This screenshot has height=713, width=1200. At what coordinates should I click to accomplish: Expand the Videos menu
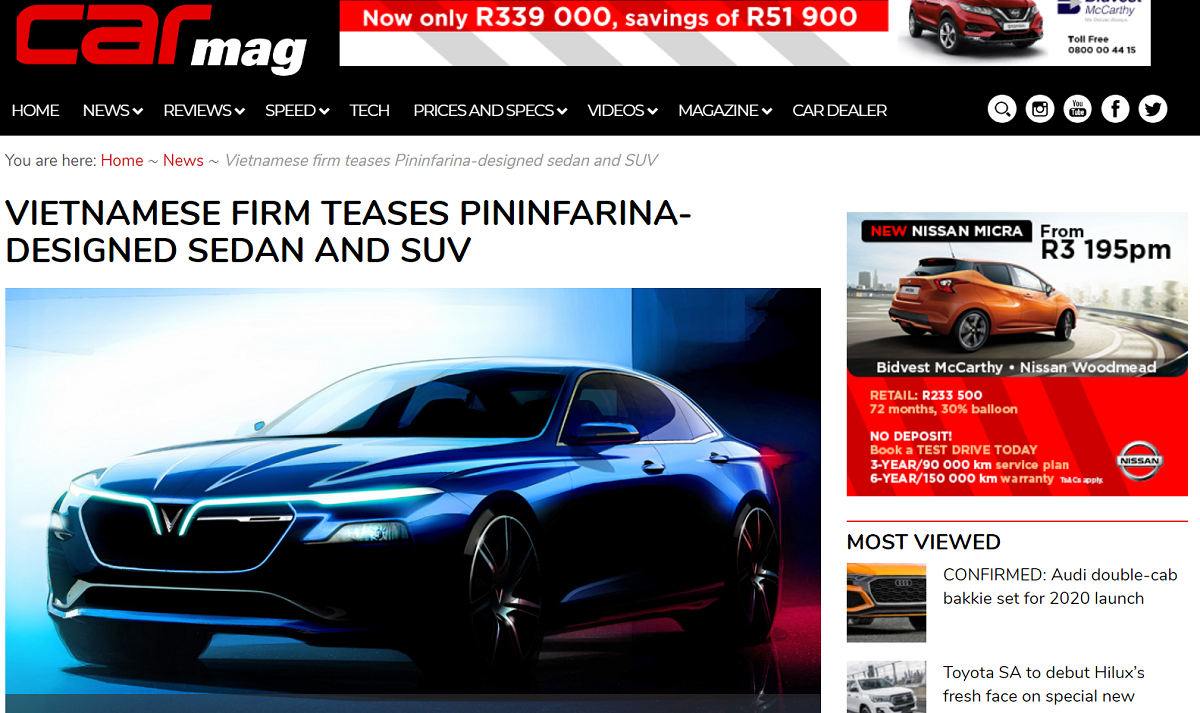[x=622, y=111]
